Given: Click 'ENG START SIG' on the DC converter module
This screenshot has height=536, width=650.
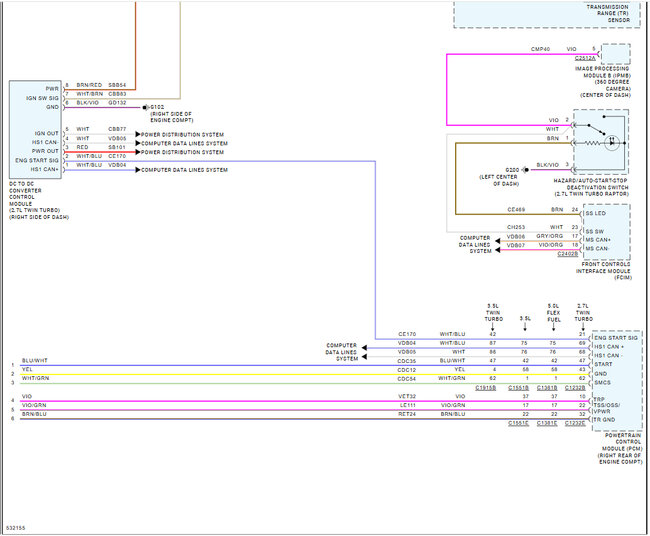Looking at the screenshot, I should [x=37, y=160].
